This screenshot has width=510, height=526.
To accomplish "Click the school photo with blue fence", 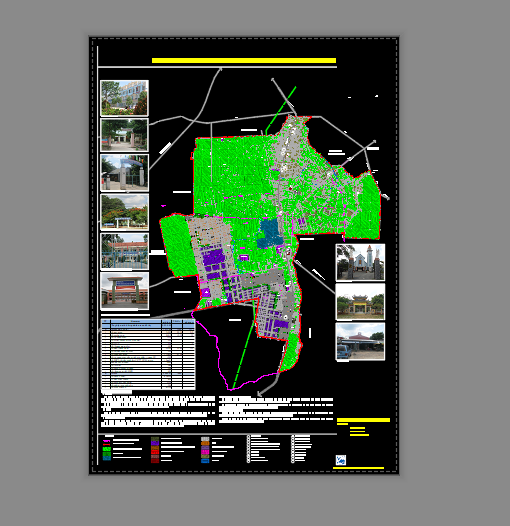I will [x=124, y=251].
